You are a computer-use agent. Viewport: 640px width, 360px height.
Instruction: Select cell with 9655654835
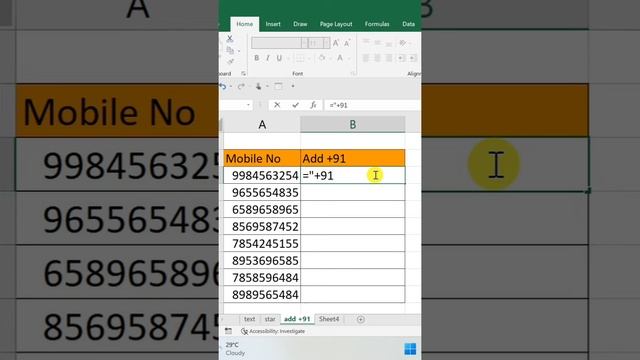point(262,192)
